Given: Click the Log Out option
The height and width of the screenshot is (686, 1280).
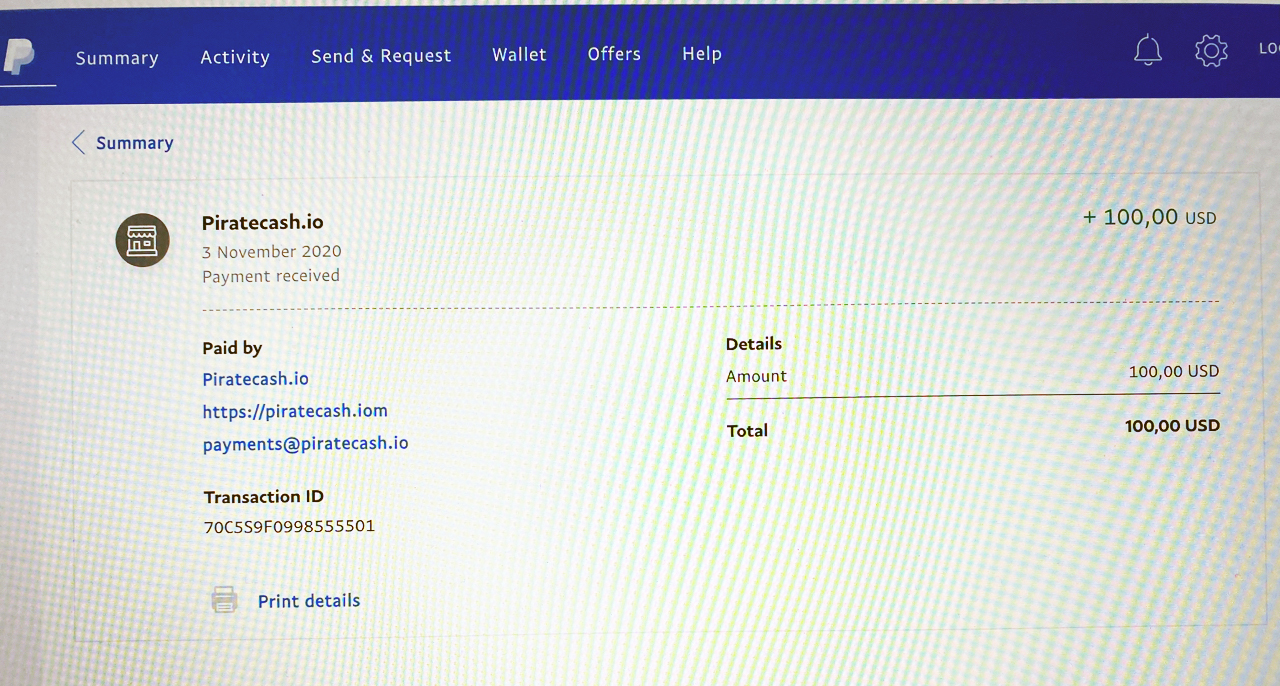Looking at the screenshot, I should (1268, 47).
